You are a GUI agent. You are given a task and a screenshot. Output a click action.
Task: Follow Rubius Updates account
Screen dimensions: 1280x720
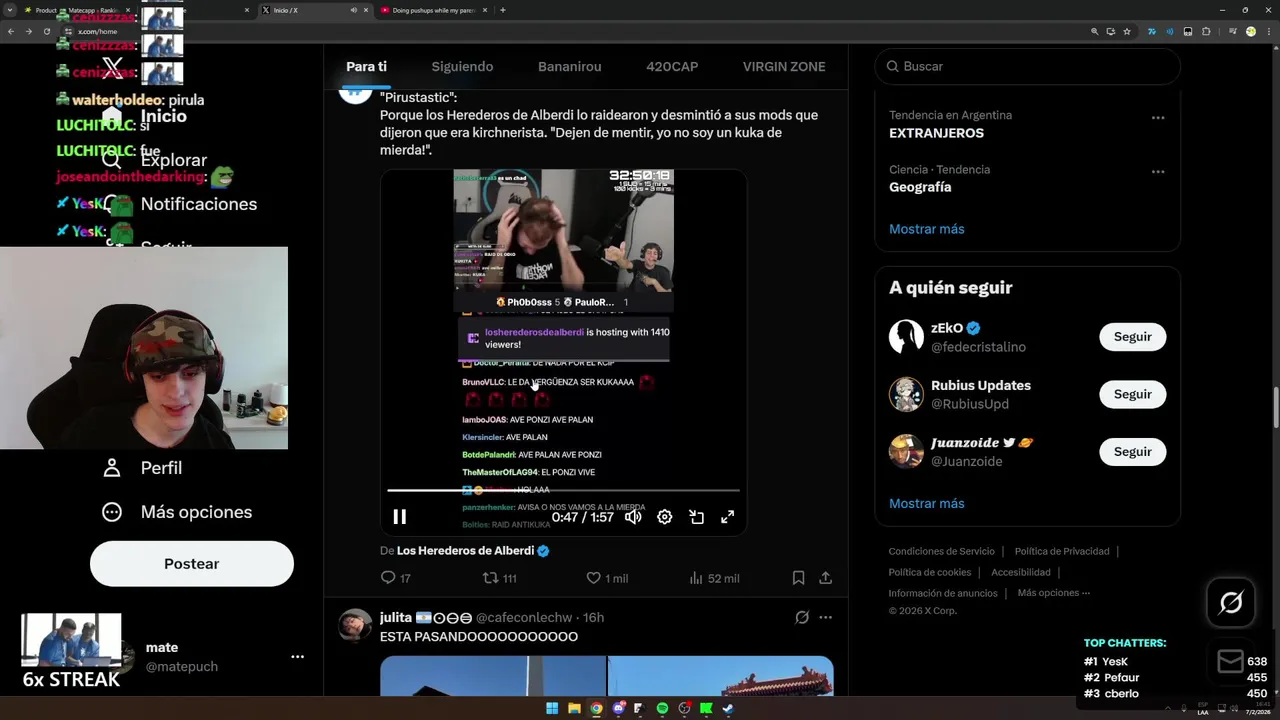1132,394
